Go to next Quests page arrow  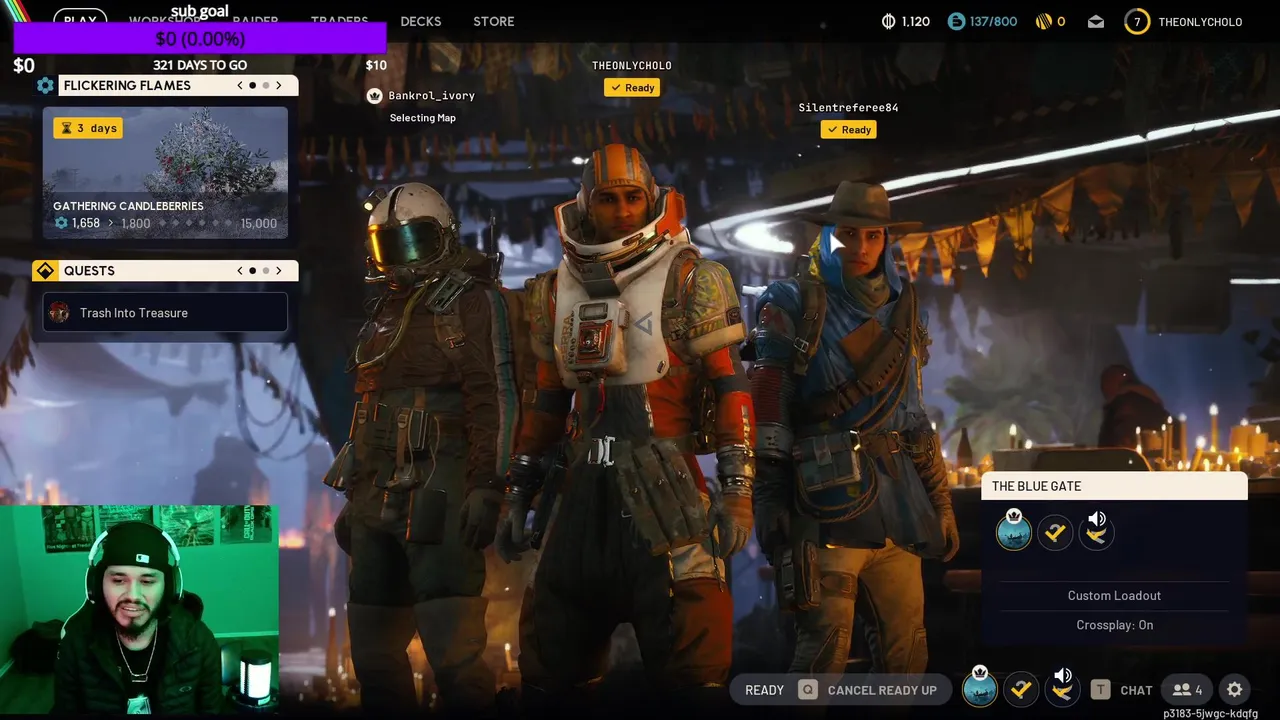[279, 271]
